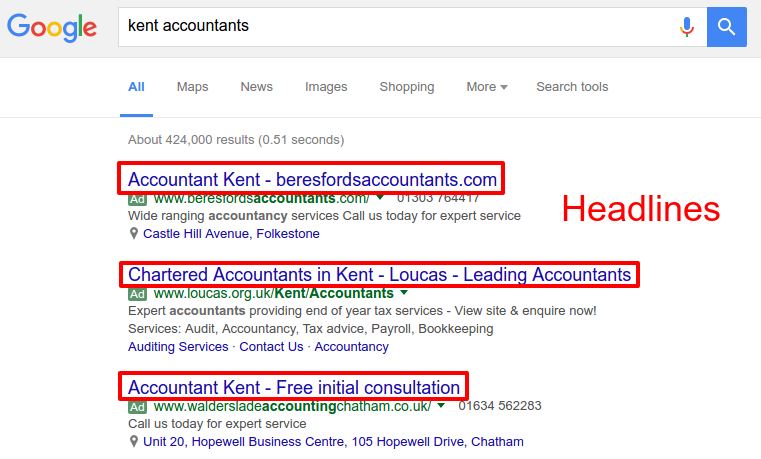The width and height of the screenshot is (761, 459).
Task: Open the Contact Us sitelink
Action: click(271, 347)
